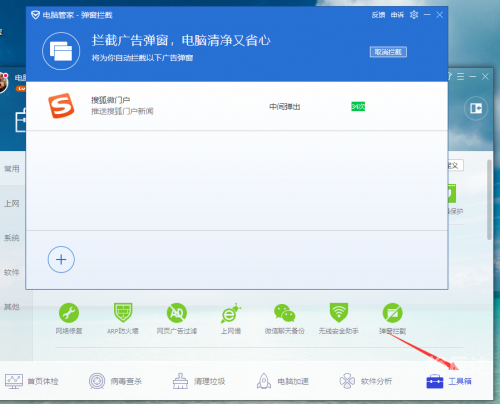
Task: Close the 电脑管家 main window behind
Action: 485,77
